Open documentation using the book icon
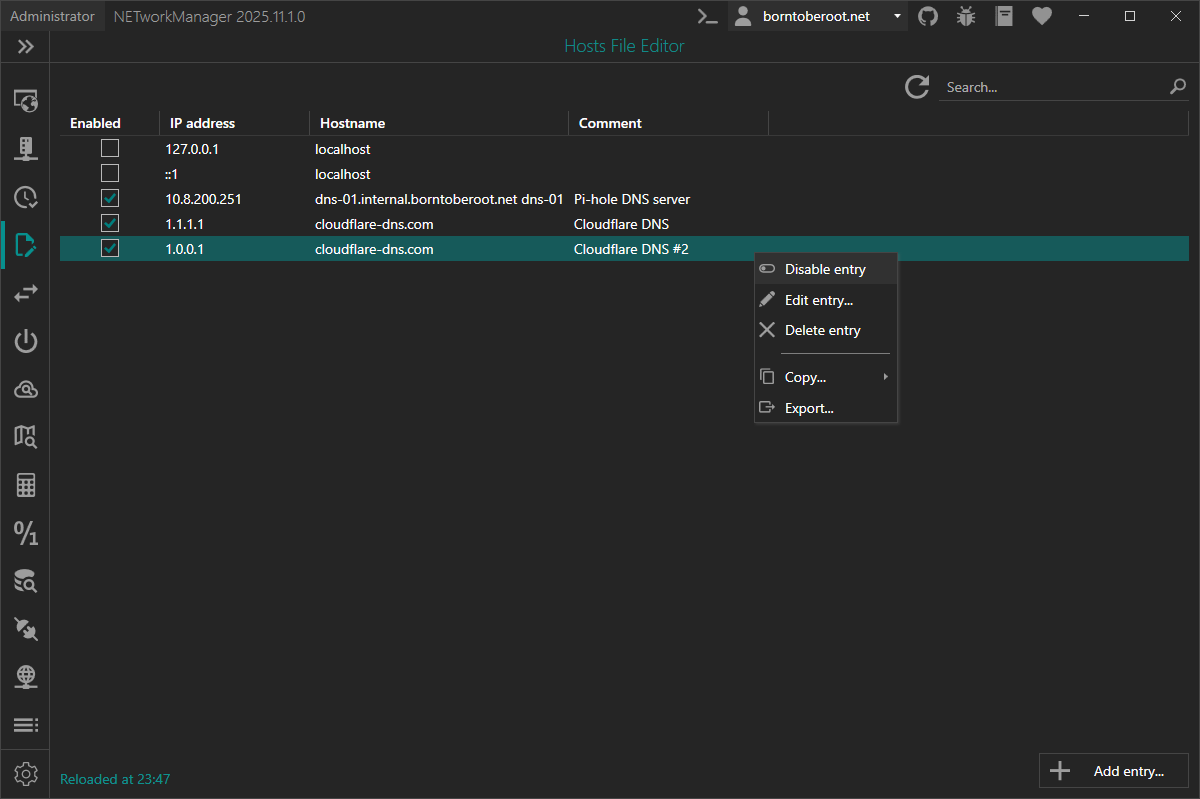1200x799 pixels. [1003, 16]
